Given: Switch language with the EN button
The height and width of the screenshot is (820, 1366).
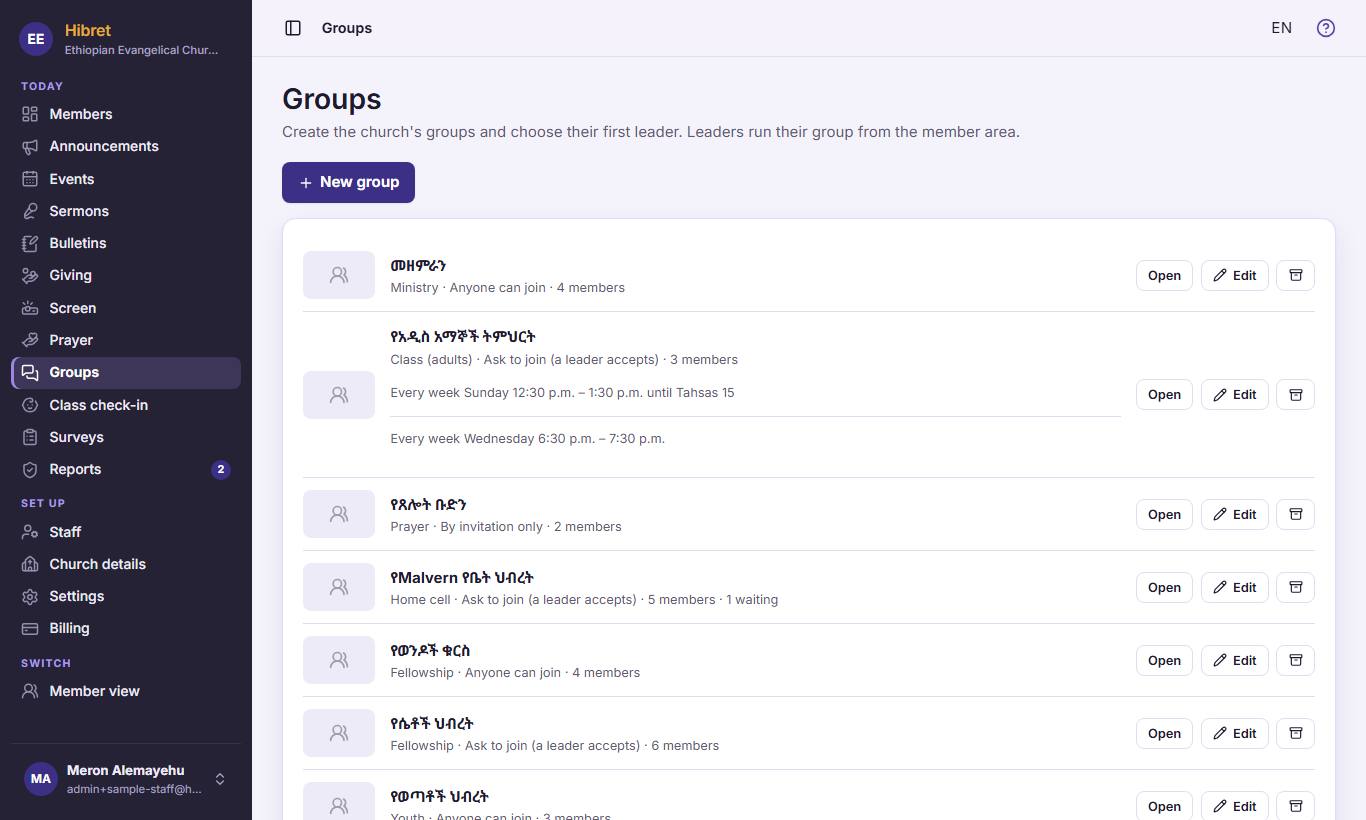Looking at the screenshot, I should 1281,28.
